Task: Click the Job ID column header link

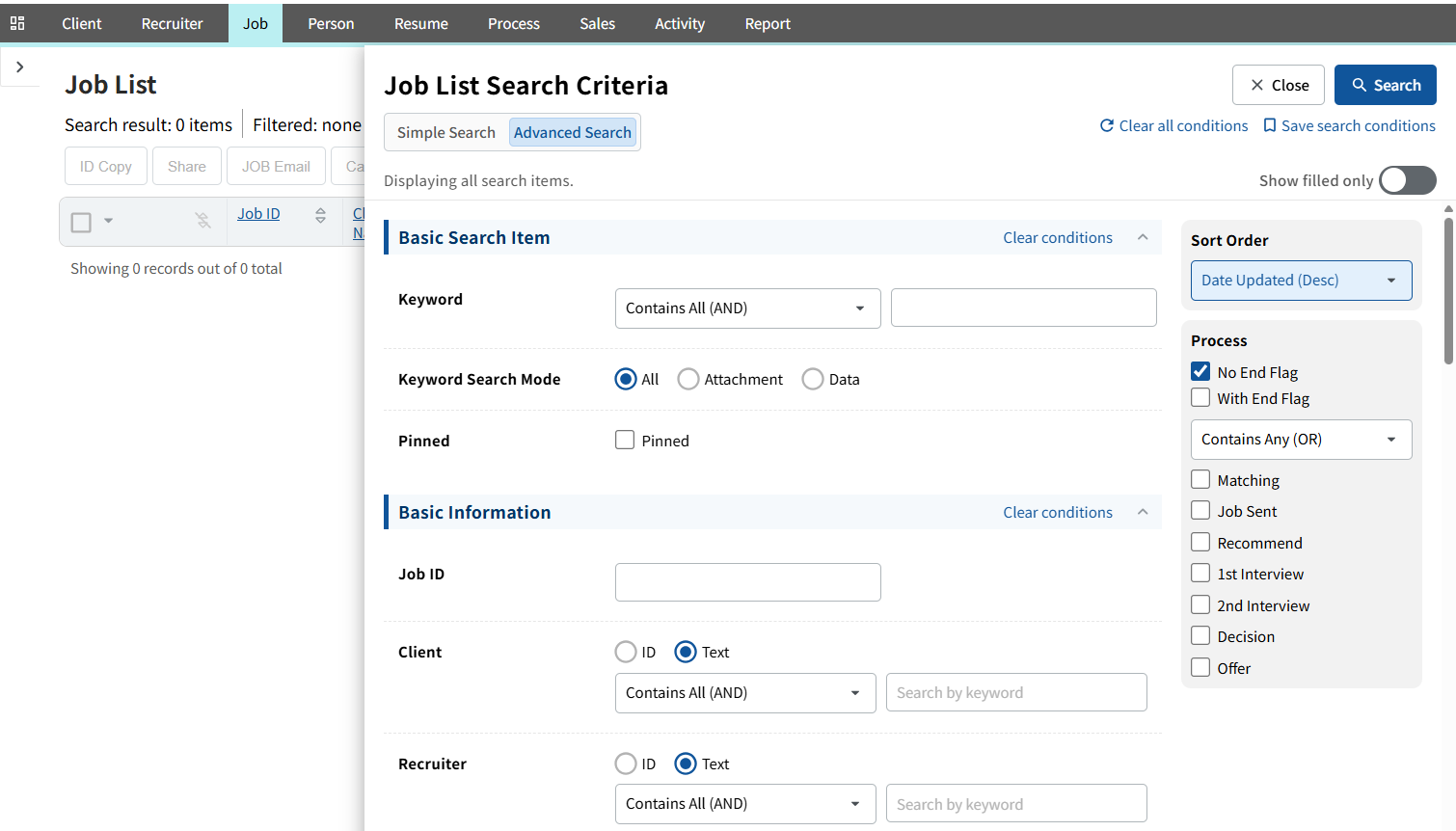Action: coord(258,213)
